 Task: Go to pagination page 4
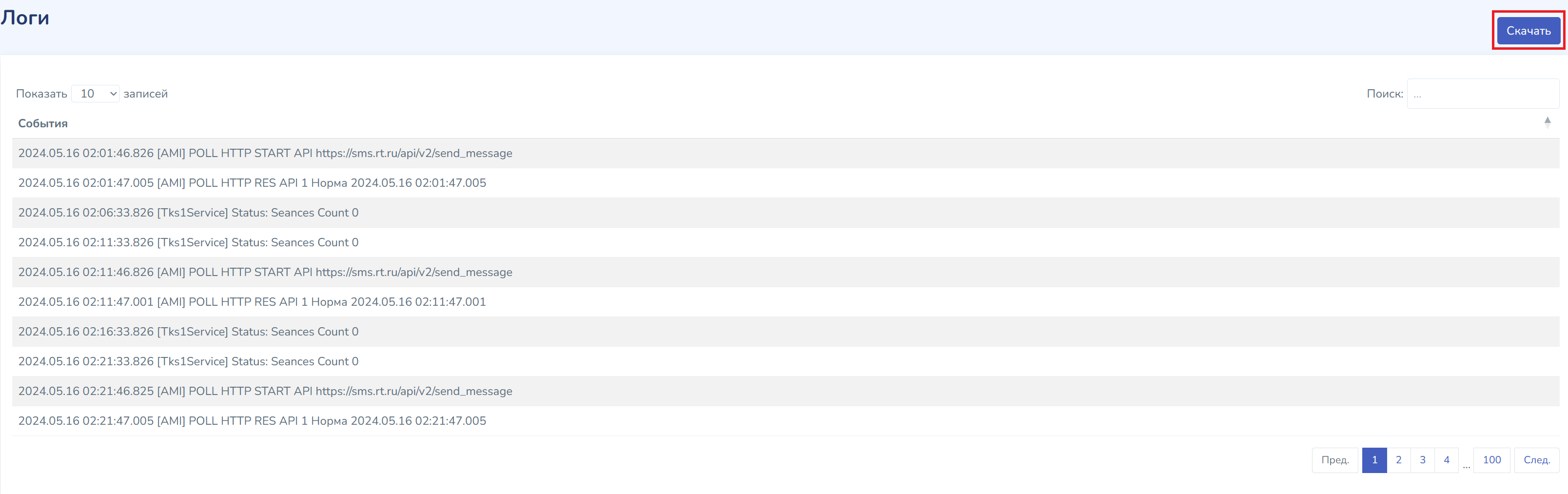click(x=1446, y=460)
